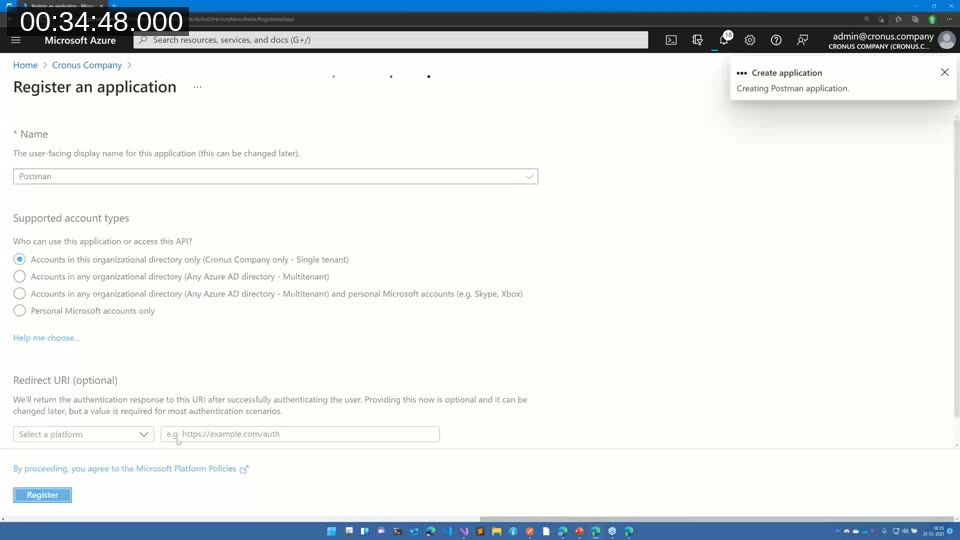
Task: Open Outlook from the taskbar
Action: (414, 531)
